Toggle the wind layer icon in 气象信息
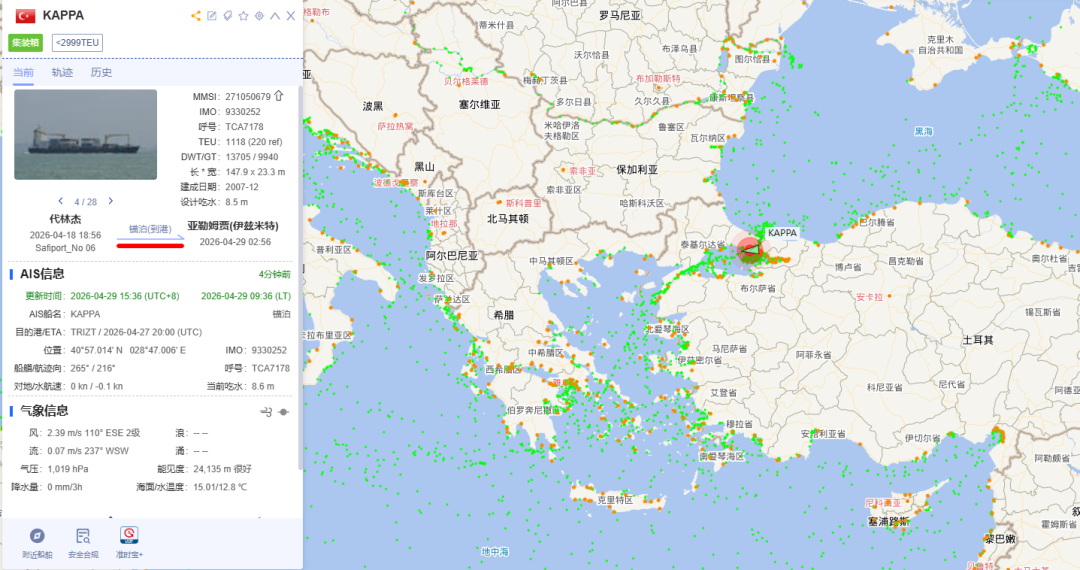This screenshot has height=570, width=1080. [266, 411]
